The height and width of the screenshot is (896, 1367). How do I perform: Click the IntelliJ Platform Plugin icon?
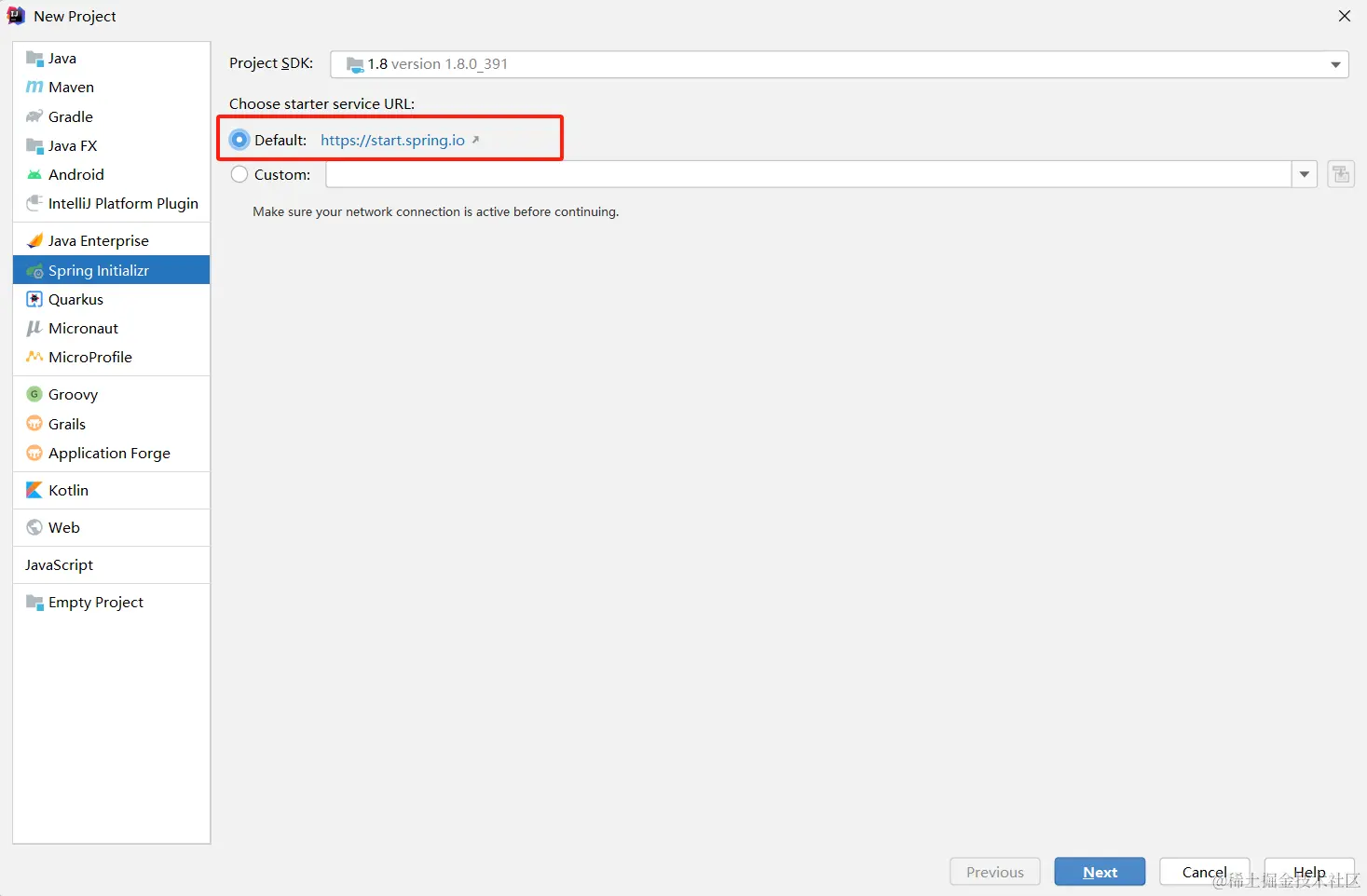[x=34, y=203]
